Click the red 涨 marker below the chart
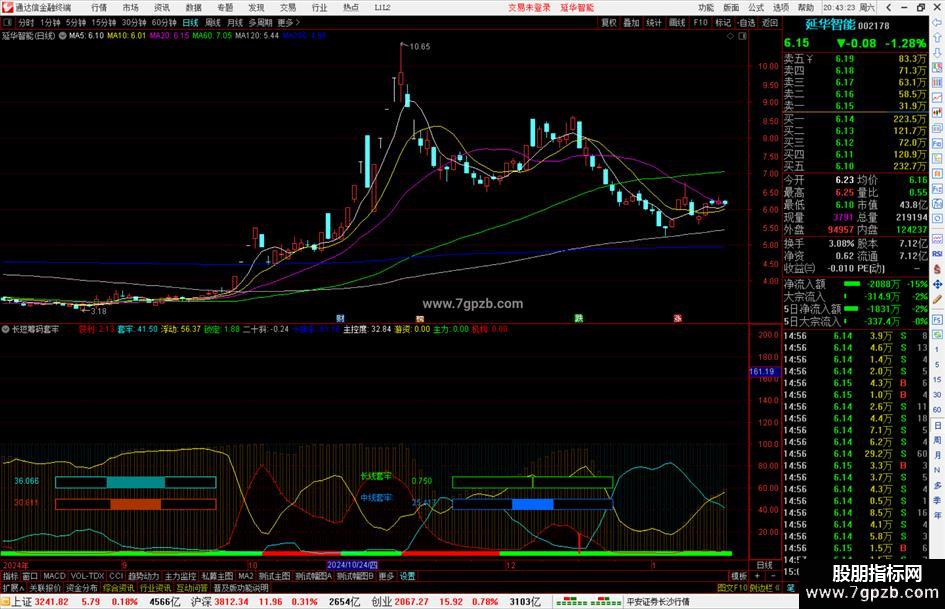The width and height of the screenshot is (945, 609). (x=677, y=318)
